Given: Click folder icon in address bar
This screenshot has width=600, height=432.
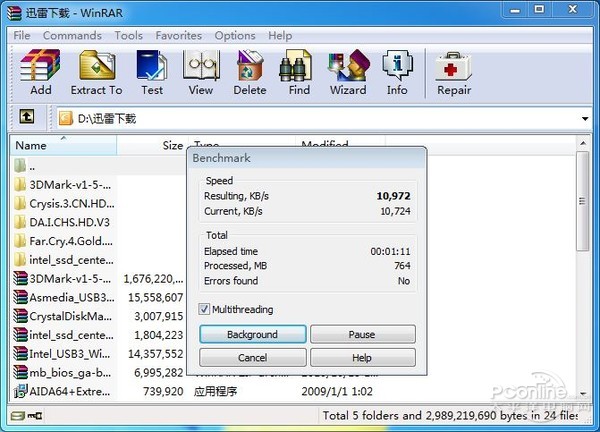Looking at the screenshot, I should [66, 118].
